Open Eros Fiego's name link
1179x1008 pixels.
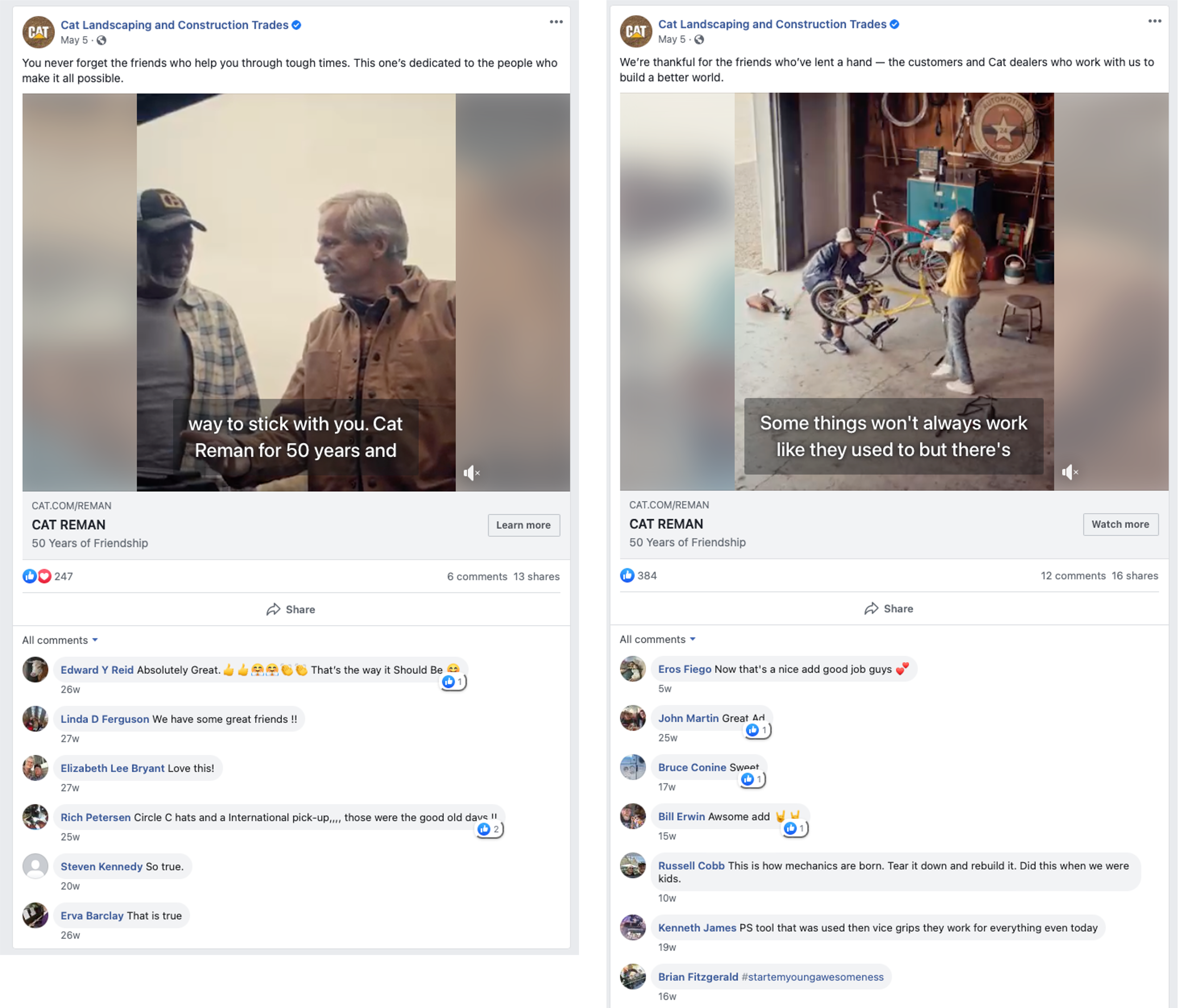685,669
